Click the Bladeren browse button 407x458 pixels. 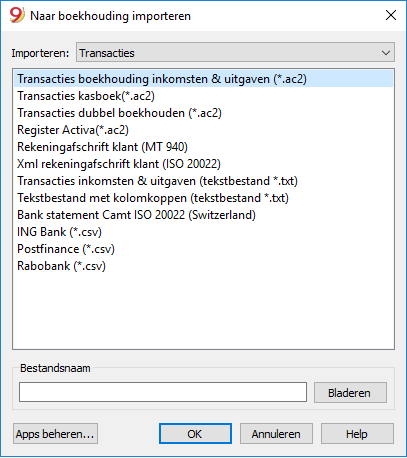click(350, 393)
